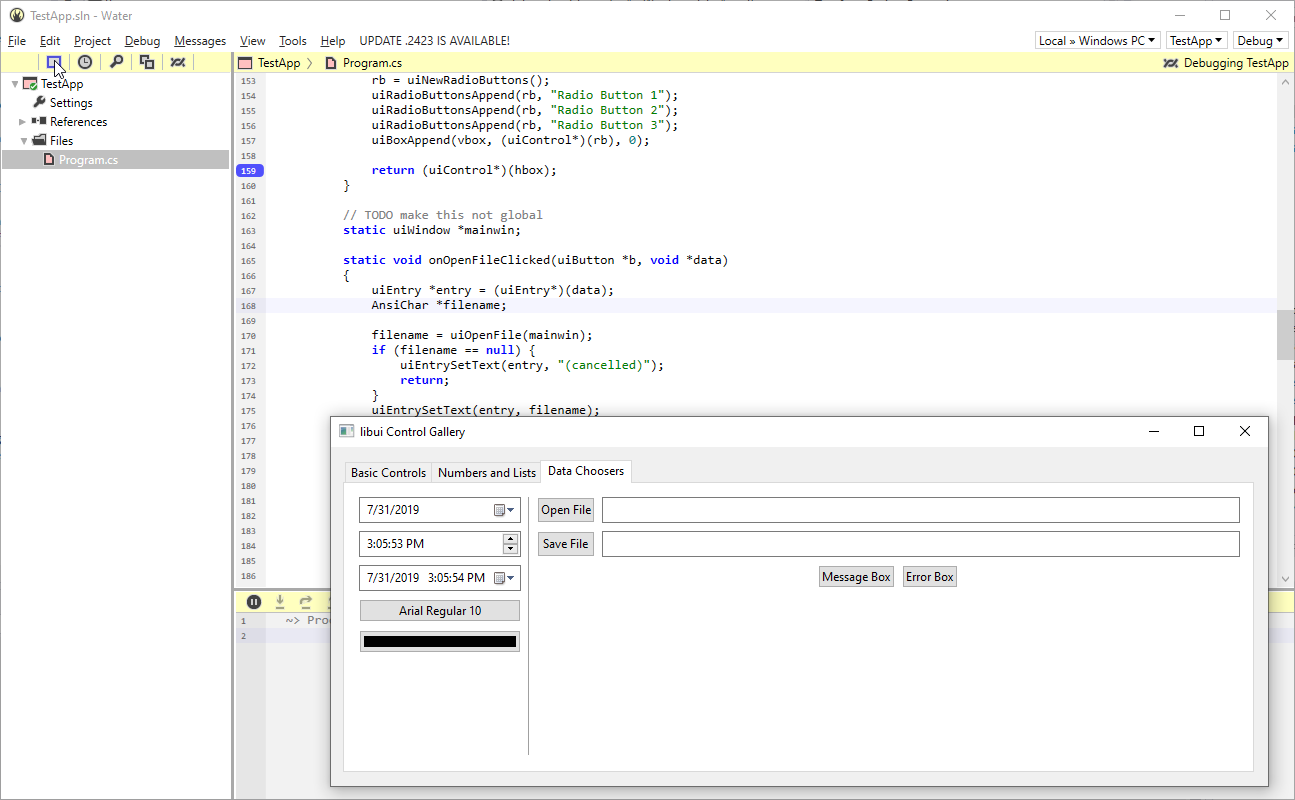1295x800 pixels.
Task: Click the TestApp breadcrumb label
Action: tap(279, 63)
